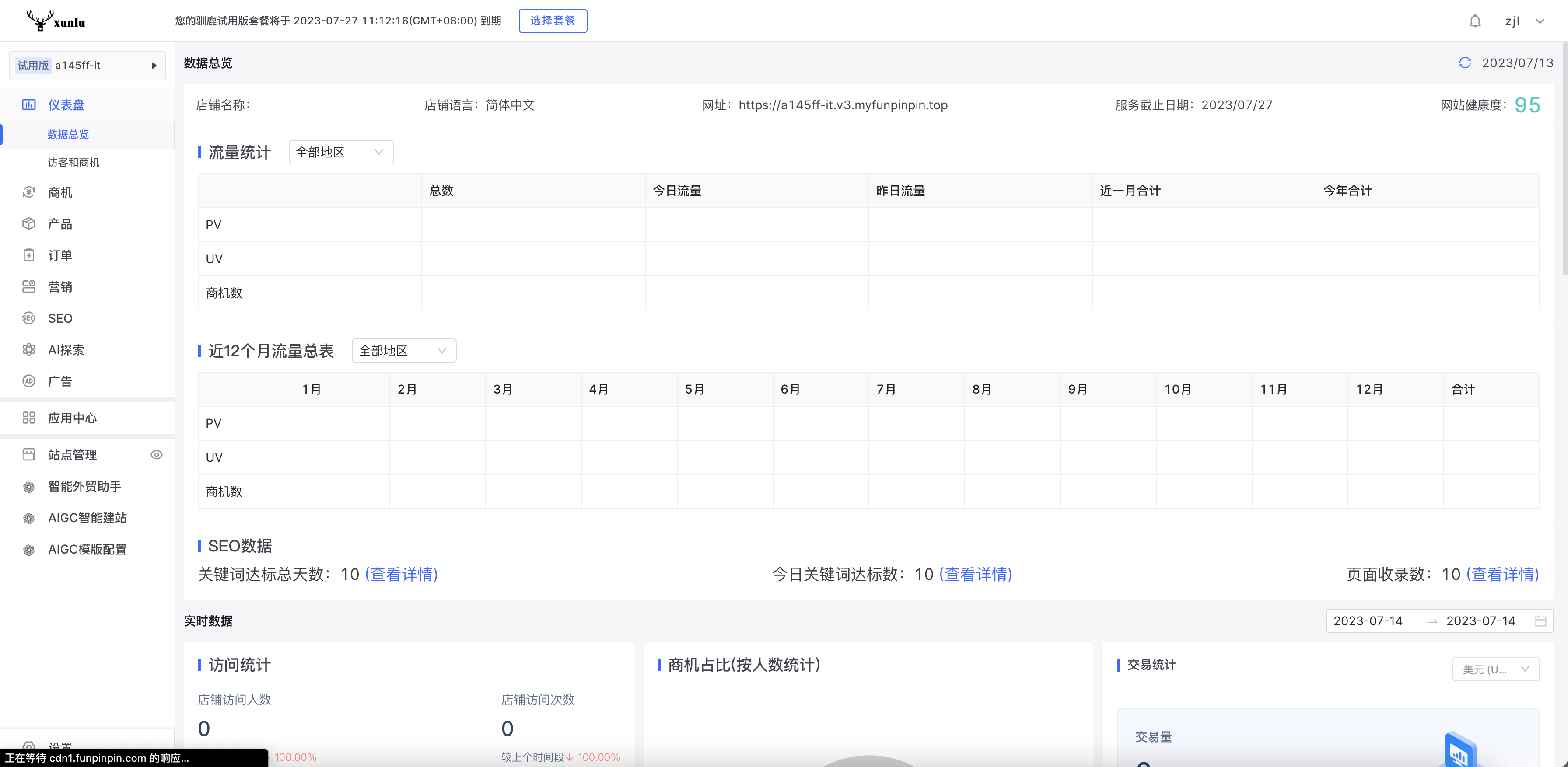This screenshot has width=1568, height=767.
Task: Click the 服务截止日期 2023/07/27 text
Action: [x=1193, y=105]
